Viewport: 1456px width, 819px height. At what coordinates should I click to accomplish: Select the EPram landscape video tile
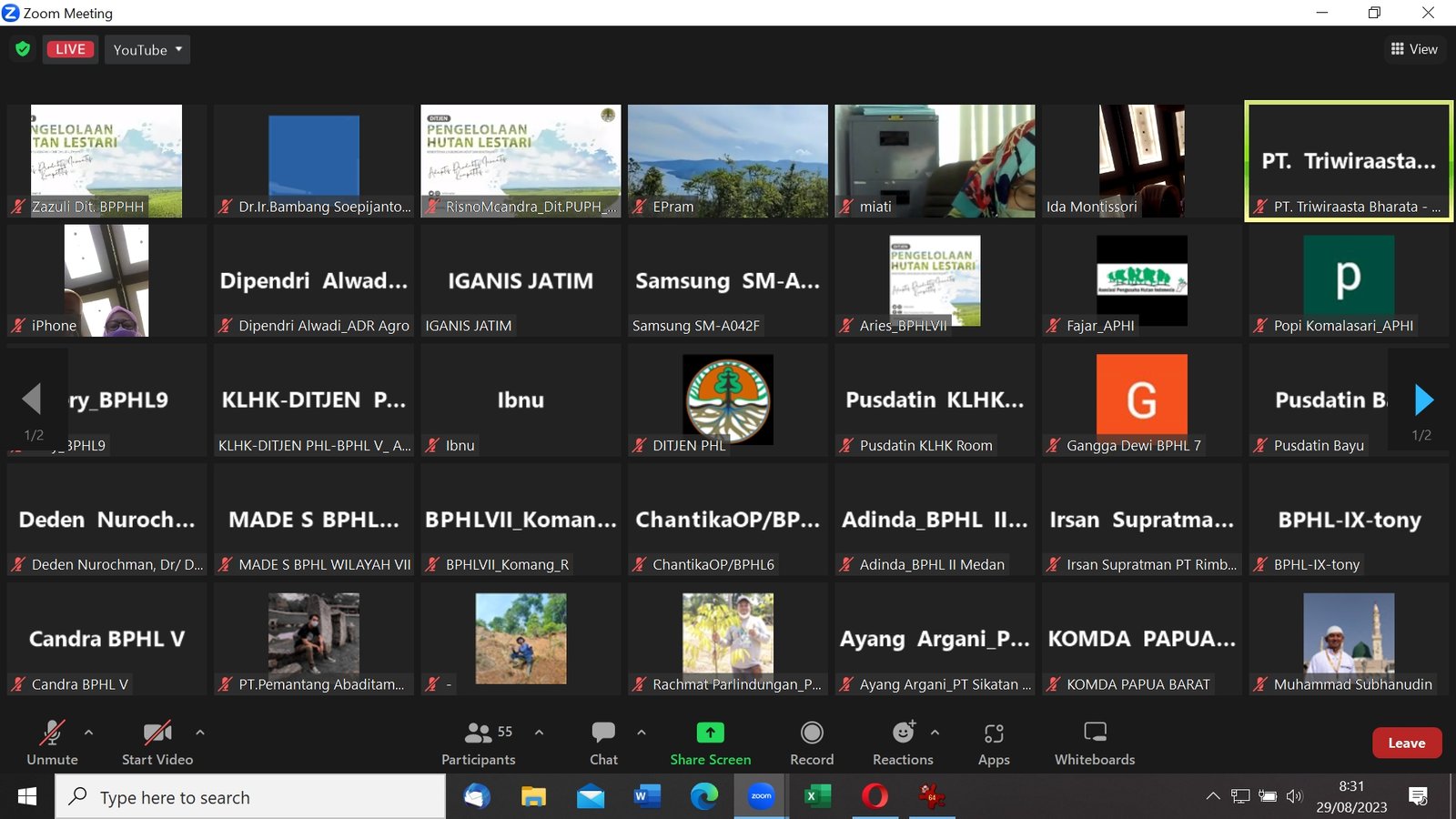click(728, 161)
